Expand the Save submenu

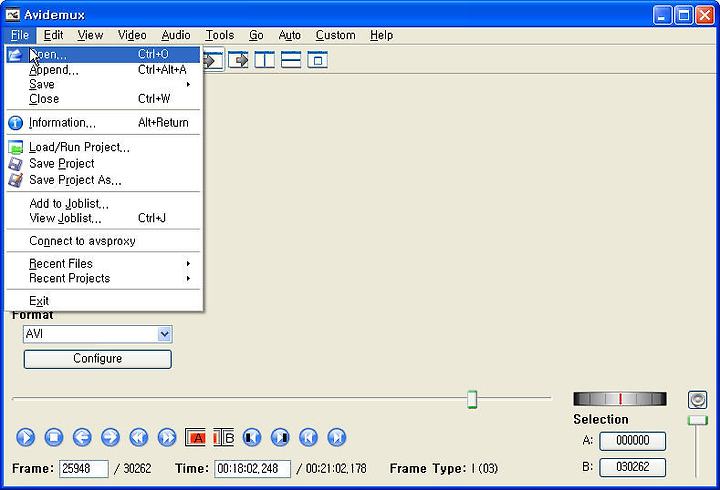pyautogui.click(x=103, y=84)
